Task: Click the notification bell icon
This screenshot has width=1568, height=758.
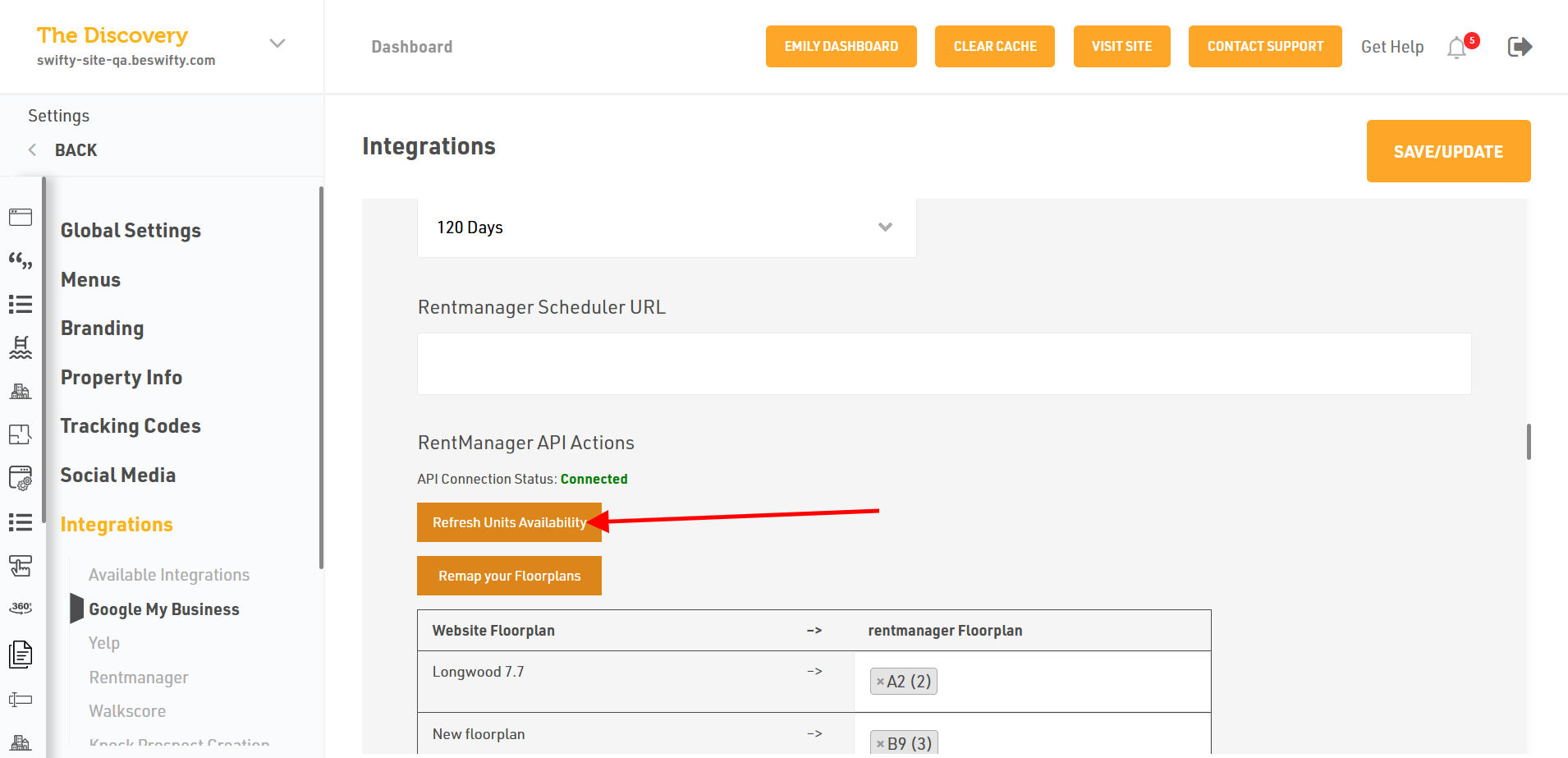Action: pos(1457,48)
